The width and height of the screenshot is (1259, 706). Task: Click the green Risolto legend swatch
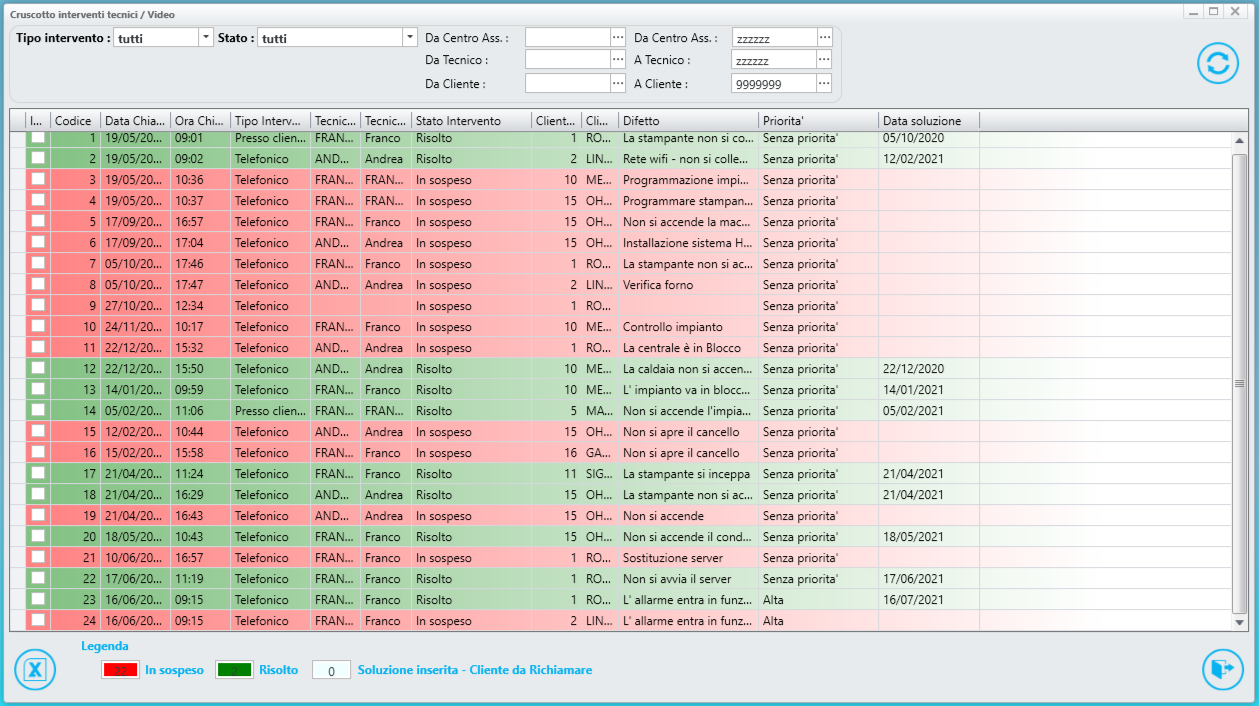[x=234, y=670]
